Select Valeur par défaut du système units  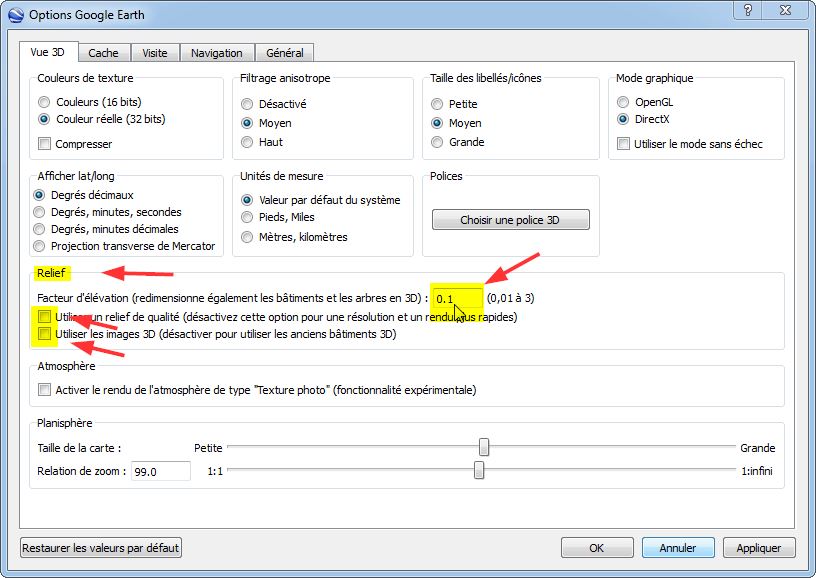(x=321, y=200)
